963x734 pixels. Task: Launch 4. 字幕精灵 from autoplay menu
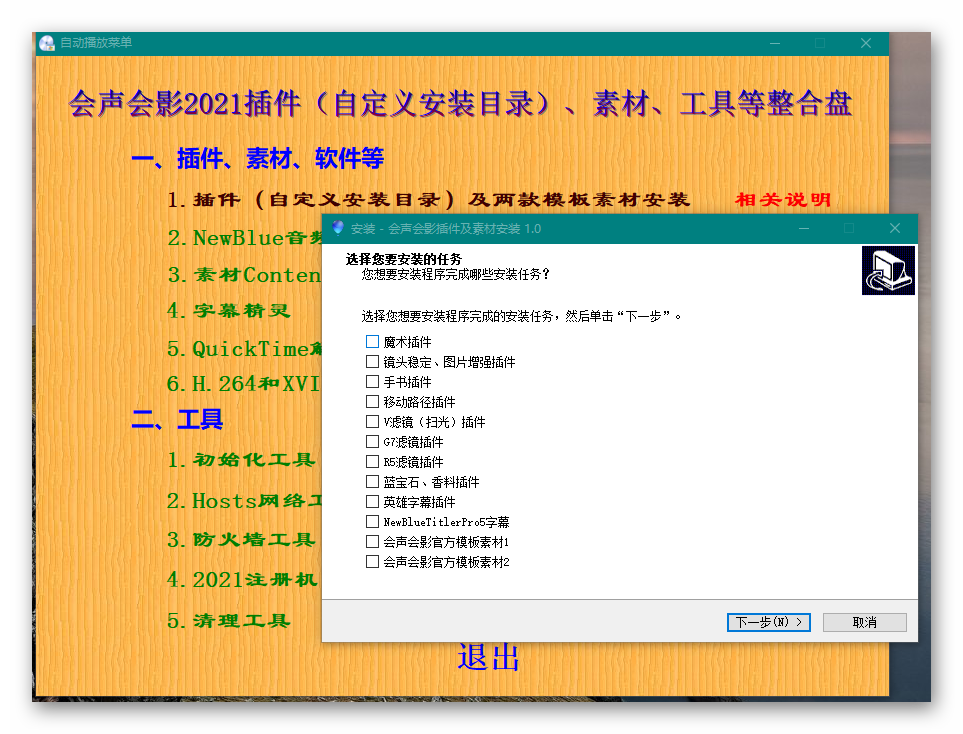click(x=228, y=310)
